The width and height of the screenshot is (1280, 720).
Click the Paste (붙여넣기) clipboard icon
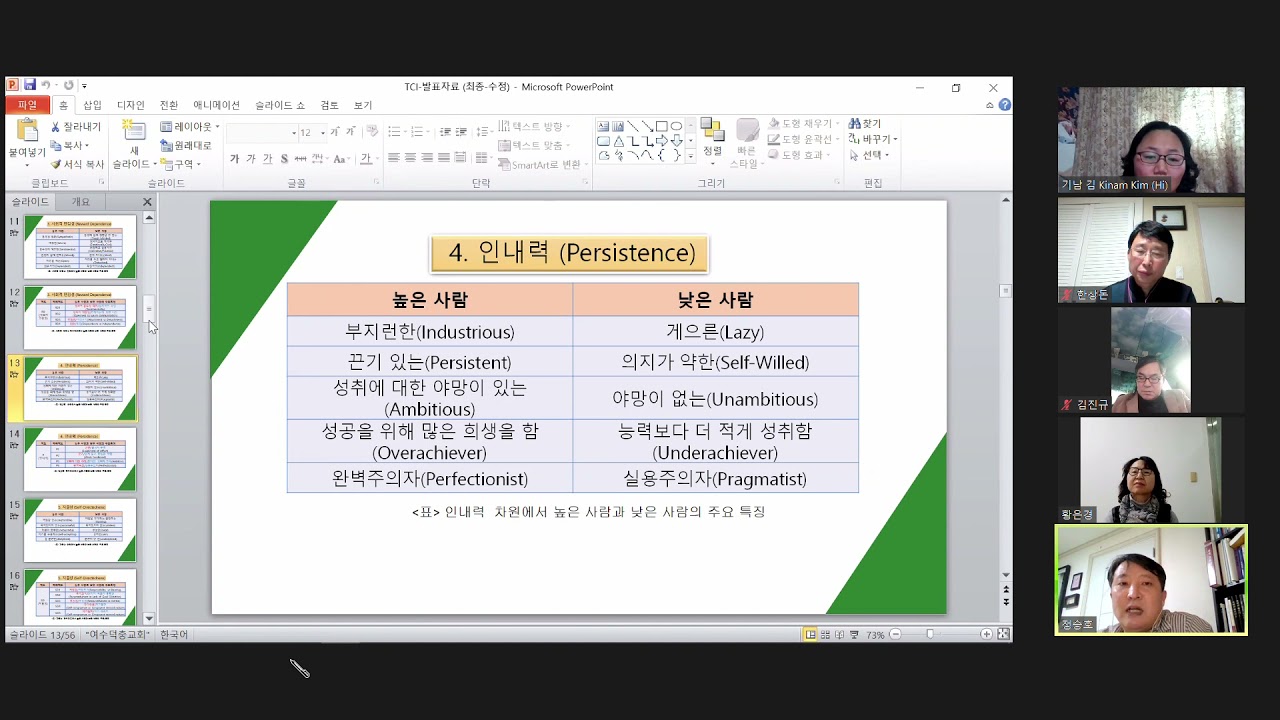(27, 131)
